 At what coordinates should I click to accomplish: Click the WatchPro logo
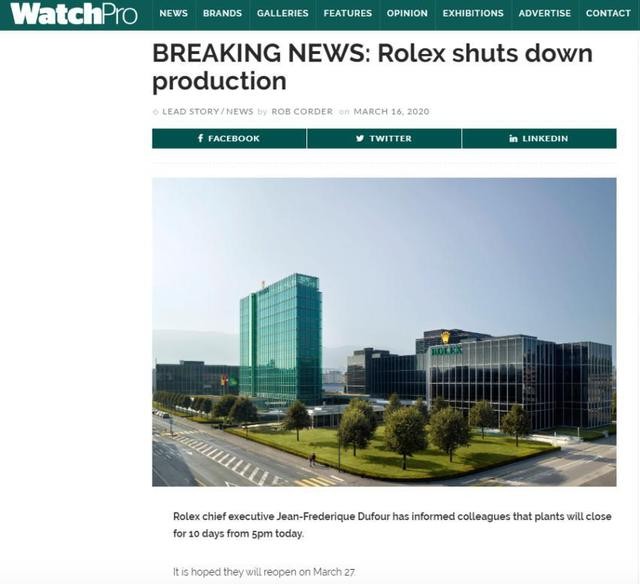[74, 14]
